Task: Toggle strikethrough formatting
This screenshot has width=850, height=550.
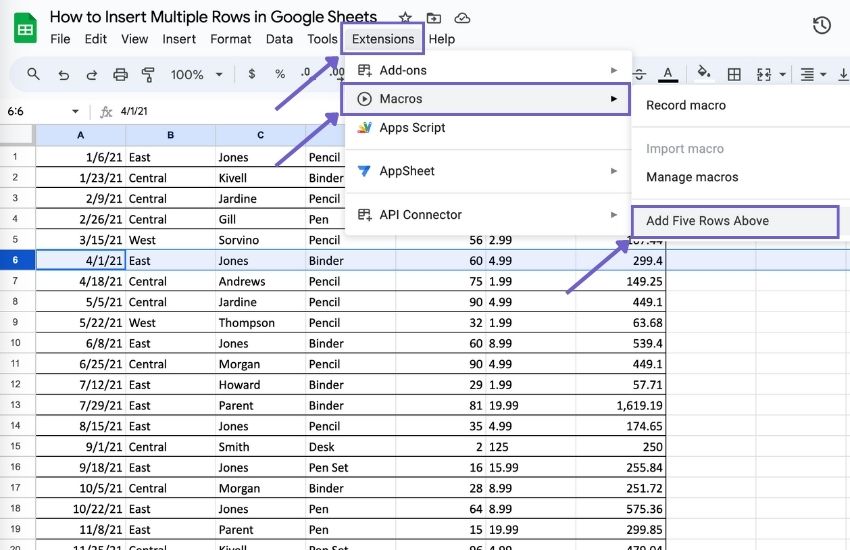Action: point(639,74)
